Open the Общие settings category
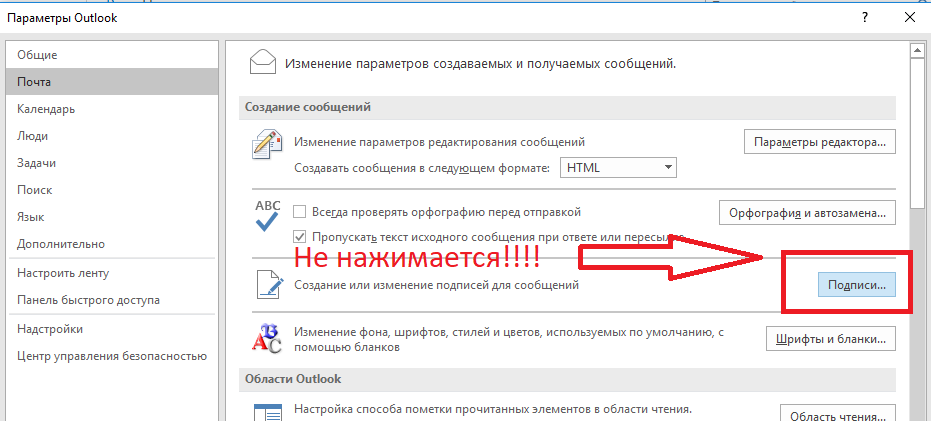 pos(111,55)
